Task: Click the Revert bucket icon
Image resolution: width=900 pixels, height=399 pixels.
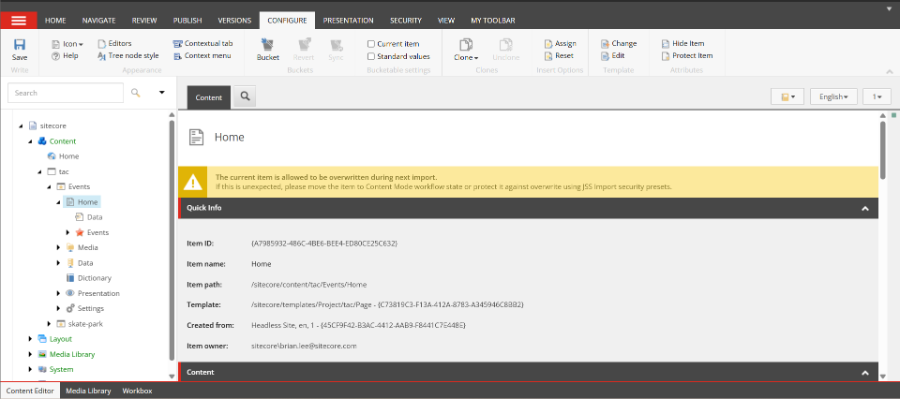Action: point(304,45)
